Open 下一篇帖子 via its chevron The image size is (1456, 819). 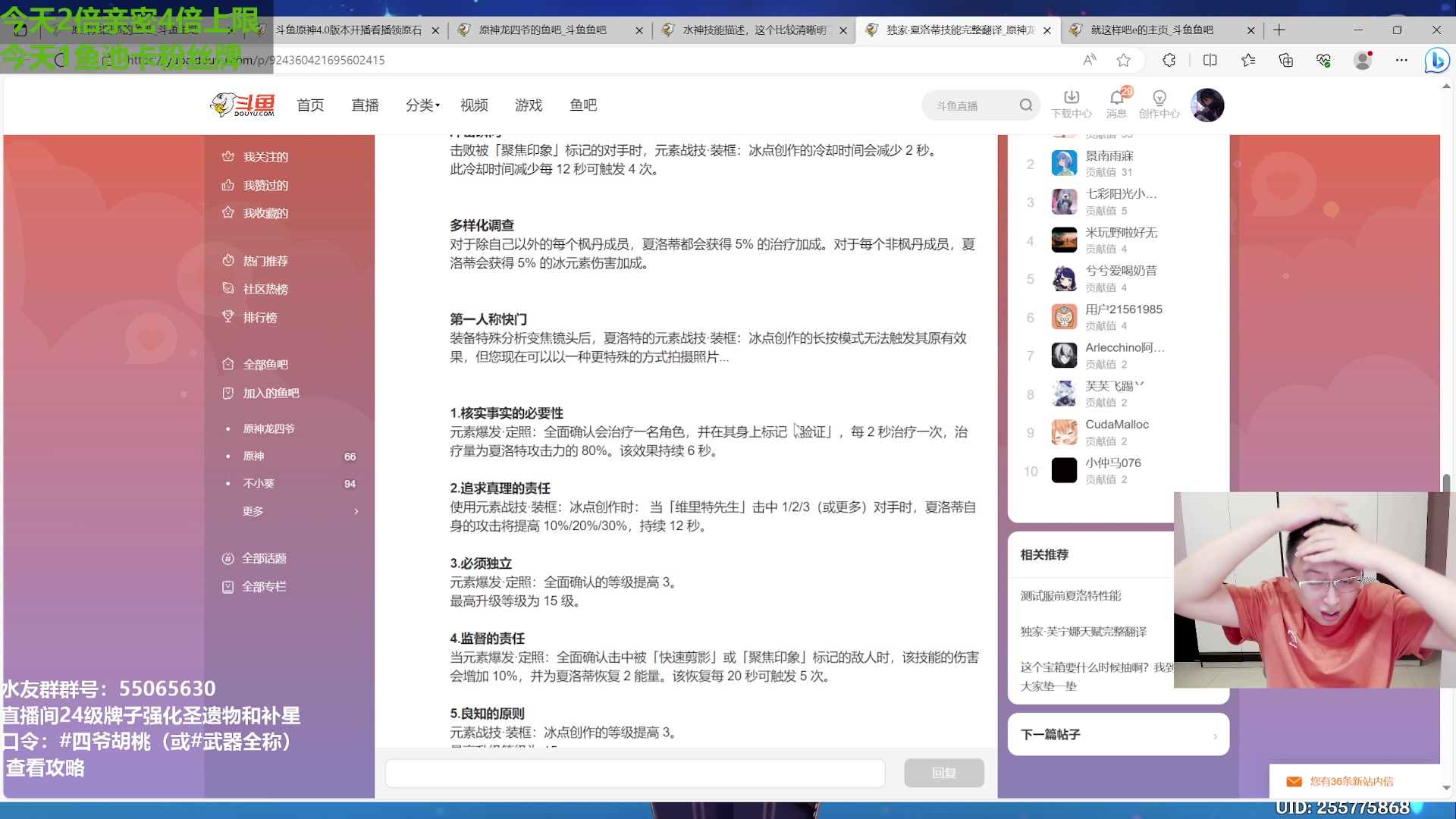point(1214,734)
